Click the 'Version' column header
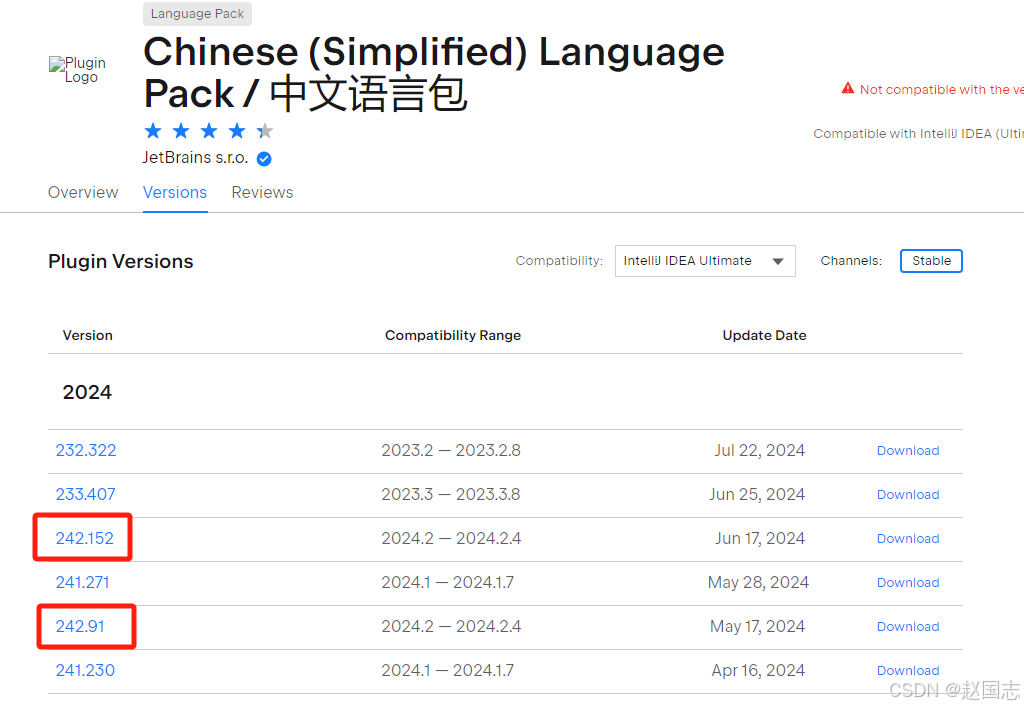The width and height of the screenshot is (1024, 708). [88, 336]
